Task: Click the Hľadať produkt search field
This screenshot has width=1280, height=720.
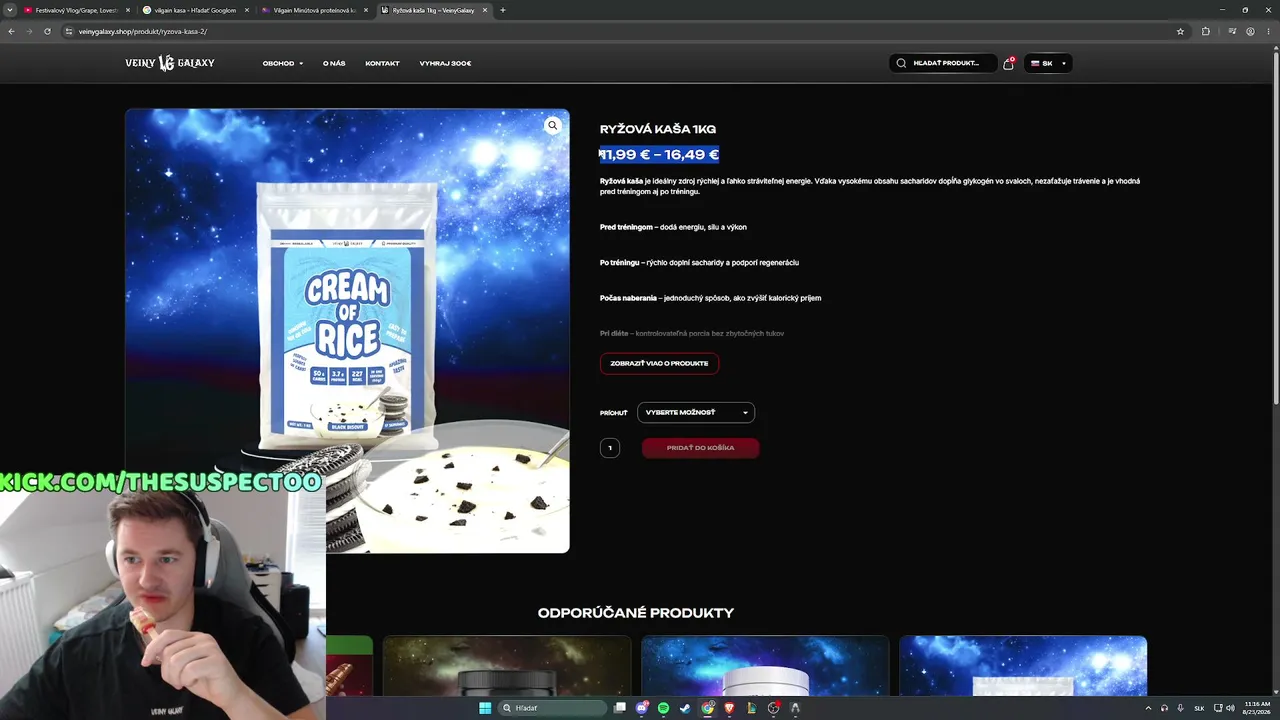Action: [x=943, y=63]
